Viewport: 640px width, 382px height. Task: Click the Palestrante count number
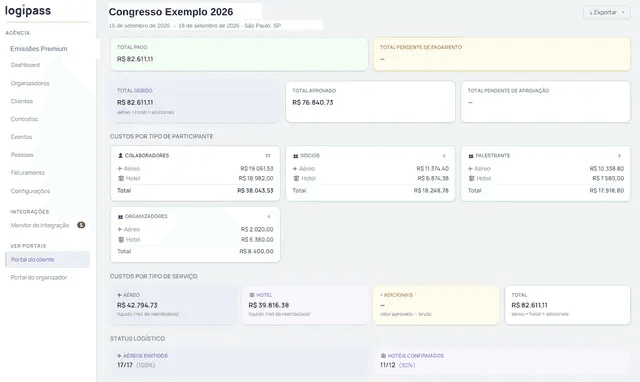pyautogui.click(x=619, y=156)
